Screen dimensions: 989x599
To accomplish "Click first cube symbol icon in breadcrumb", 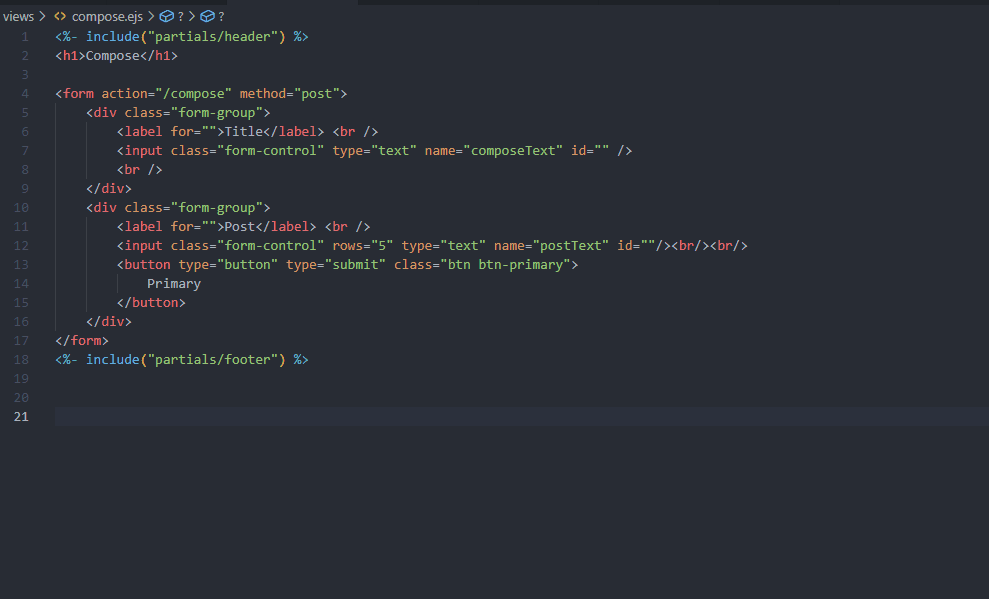I will point(167,16).
